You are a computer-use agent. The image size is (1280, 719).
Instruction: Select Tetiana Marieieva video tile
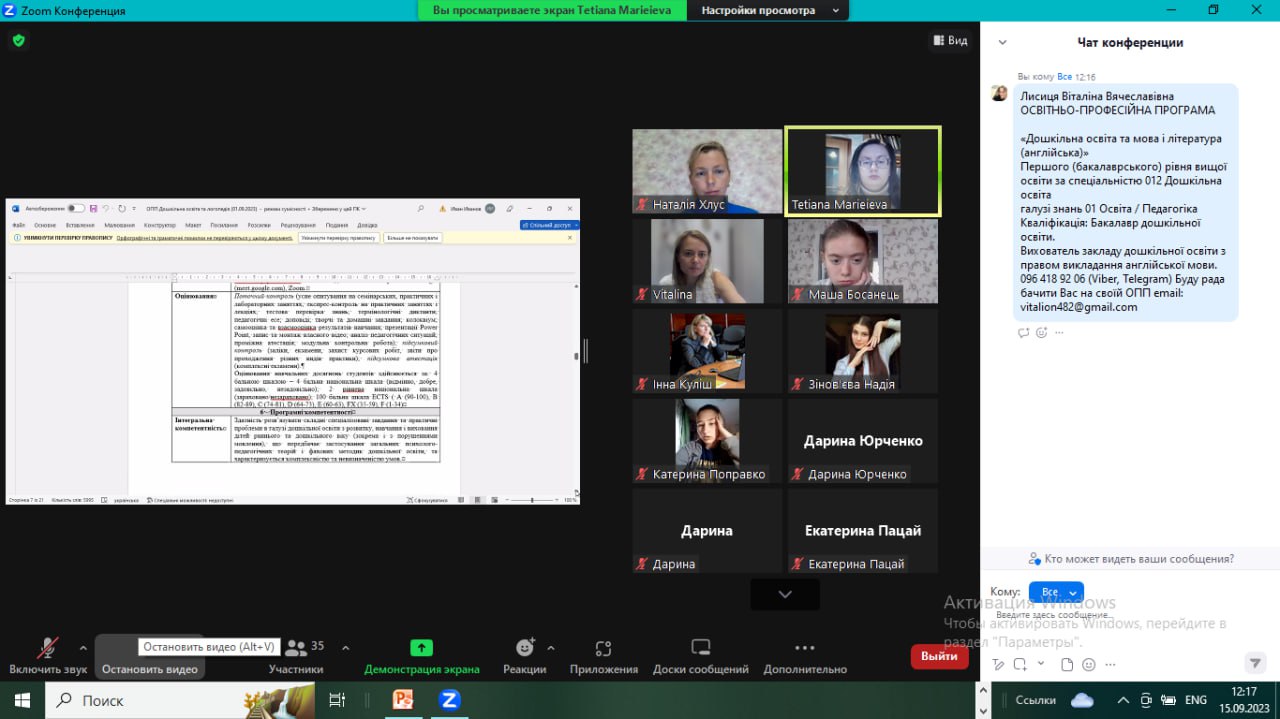tap(862, 171)
